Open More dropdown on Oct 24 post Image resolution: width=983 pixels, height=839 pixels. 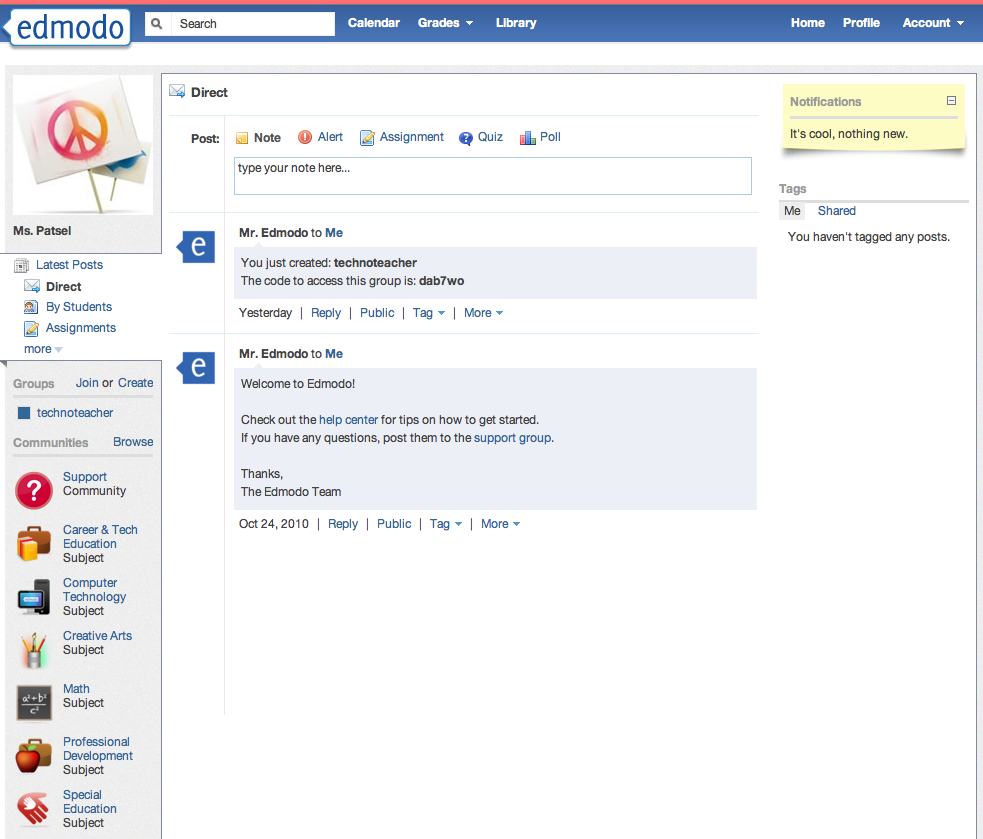(x=500, y=524)
